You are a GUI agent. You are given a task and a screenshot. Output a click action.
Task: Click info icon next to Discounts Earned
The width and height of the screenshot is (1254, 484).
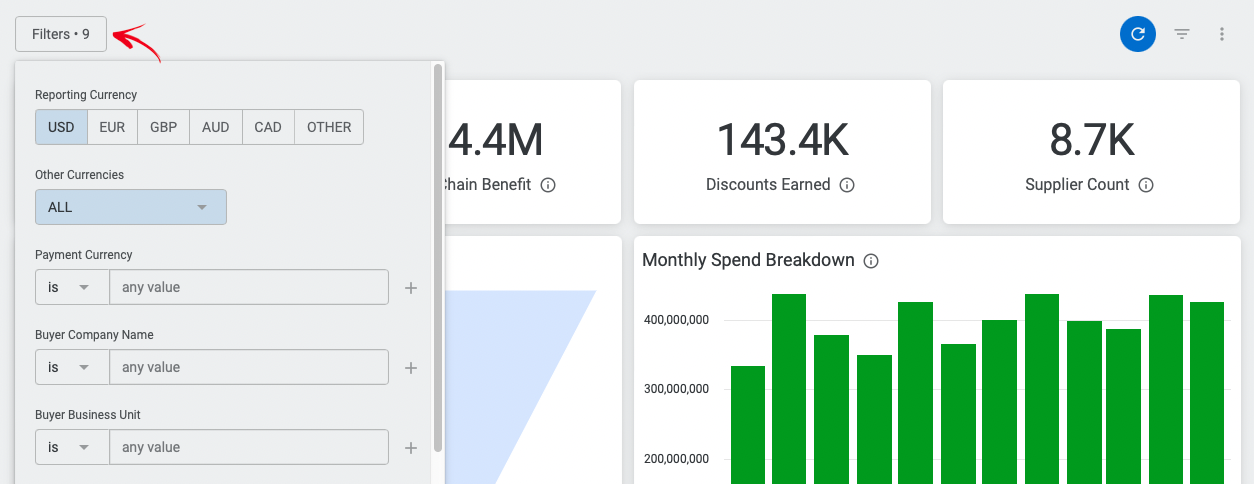847,185
